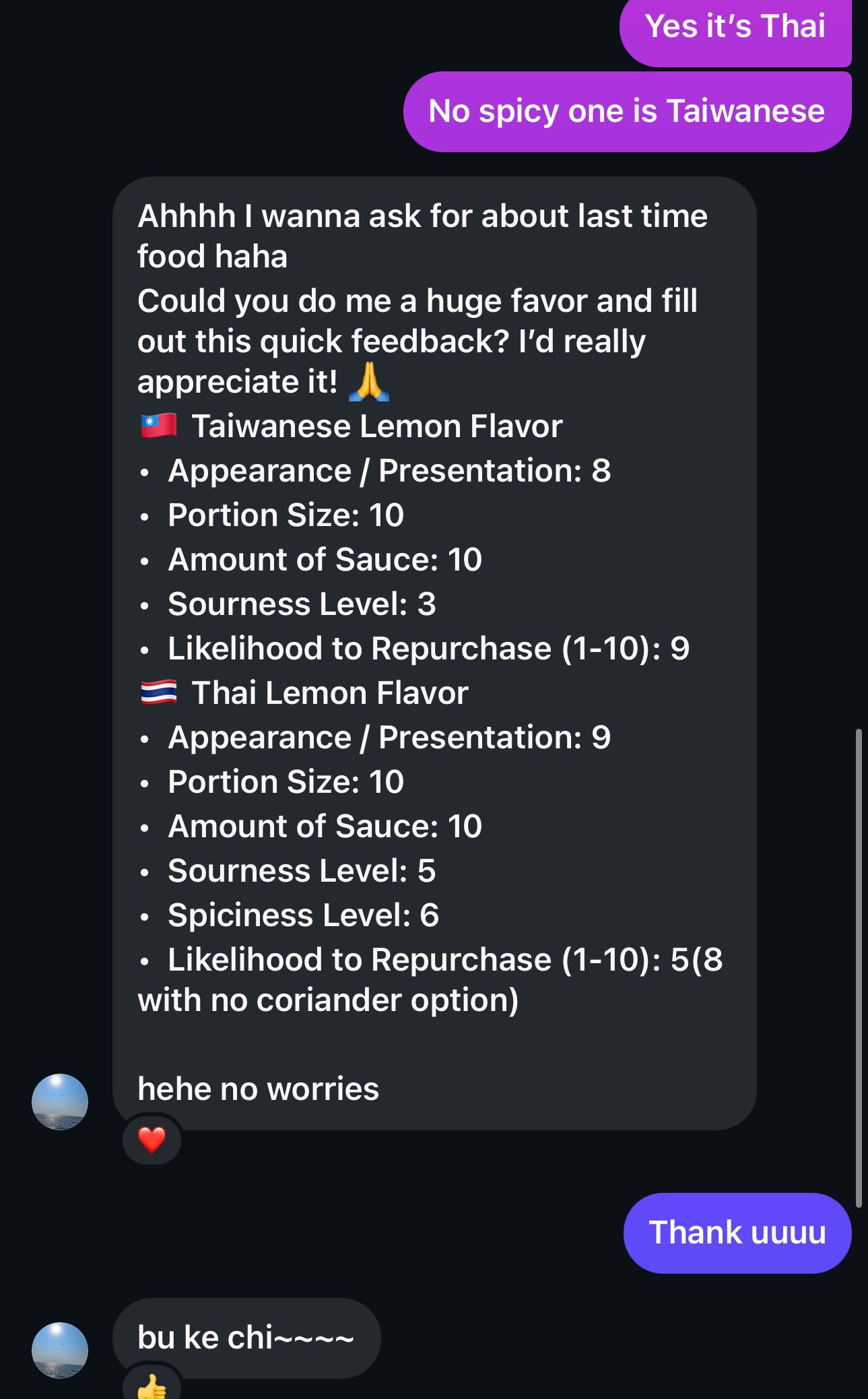Tap the Taiwan flag emoji

tap(159, 426)
